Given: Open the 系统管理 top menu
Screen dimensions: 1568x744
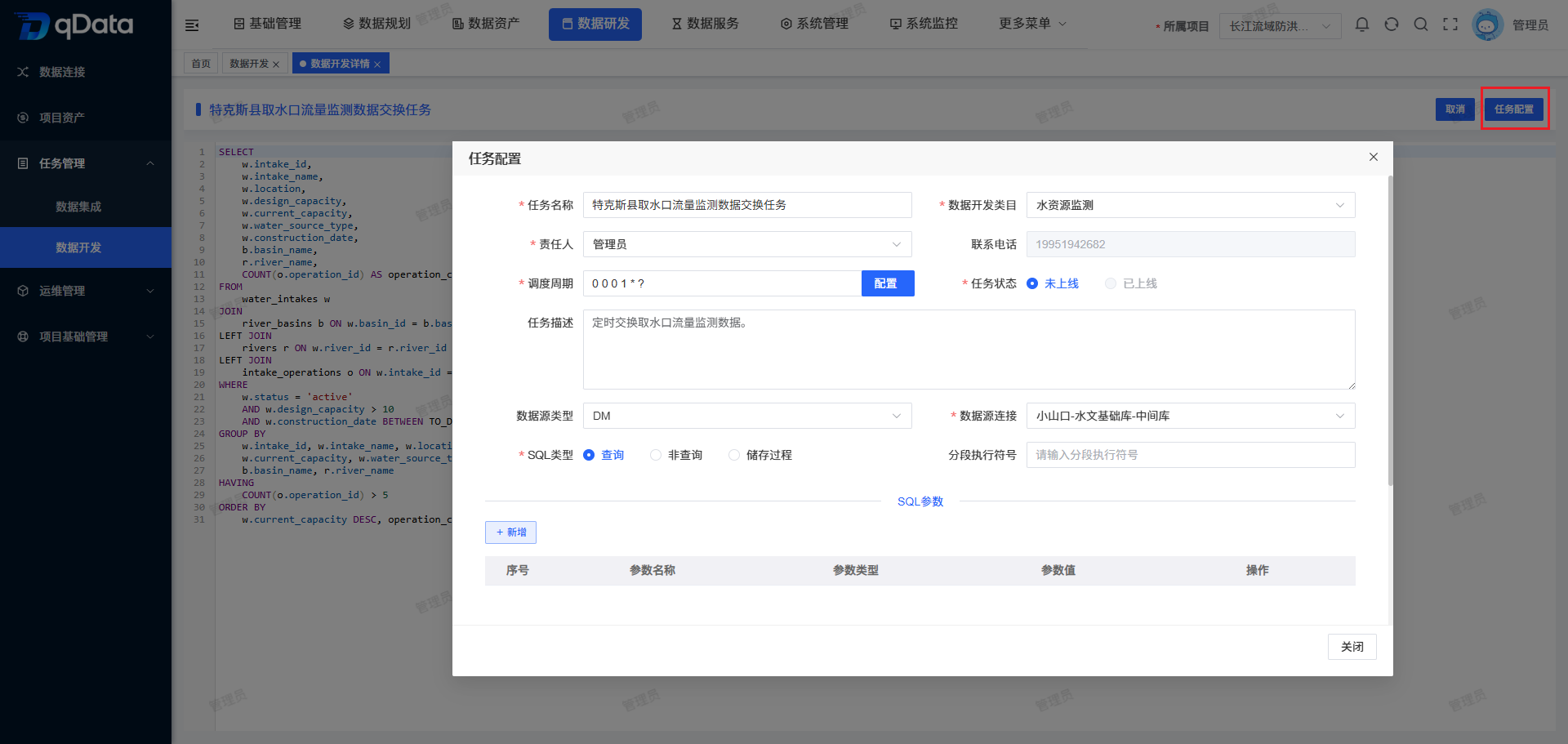Looking at the screenshot, I should coord(814,24).
